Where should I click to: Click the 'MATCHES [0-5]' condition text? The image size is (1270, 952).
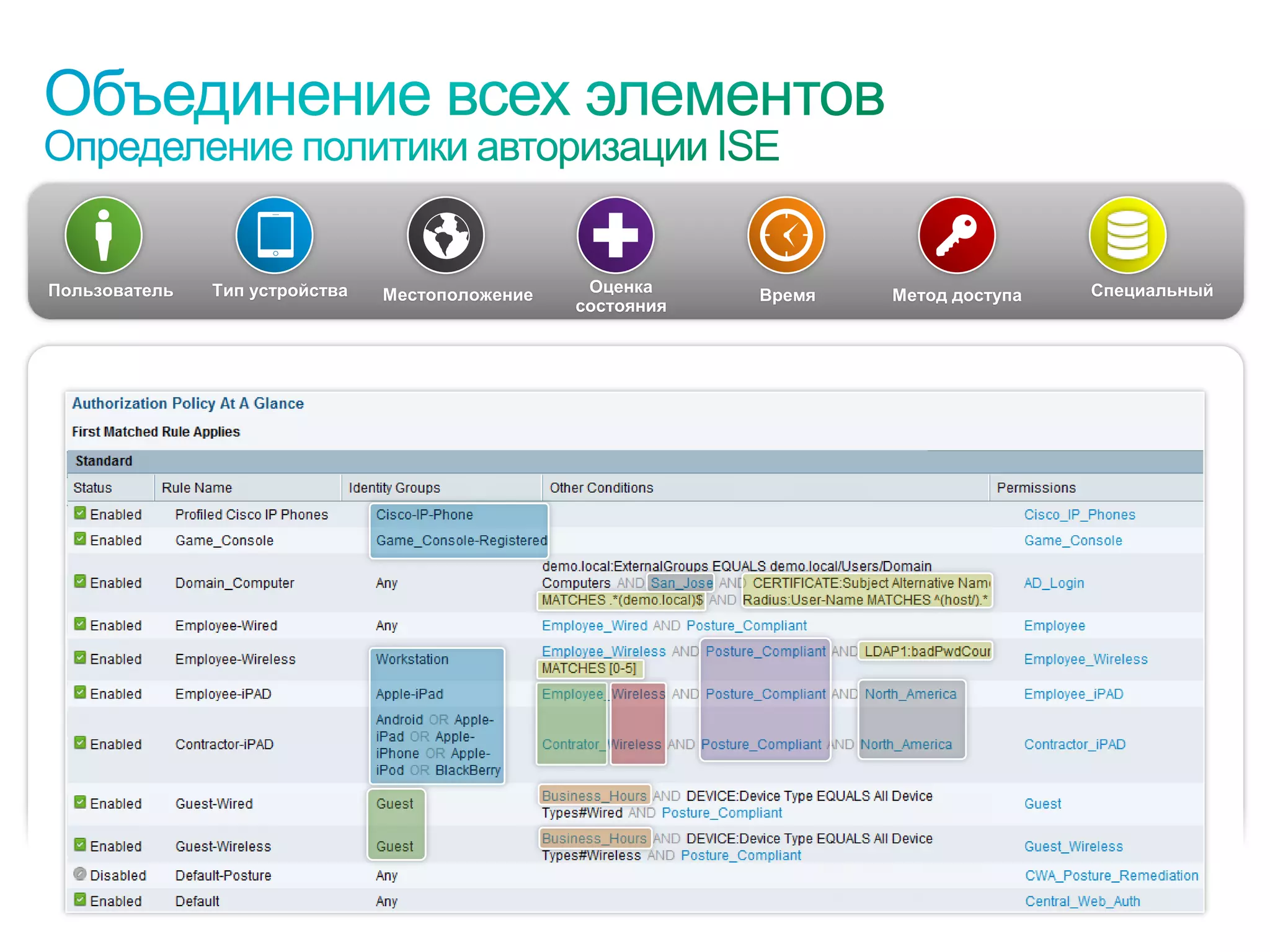click(589, 668)
